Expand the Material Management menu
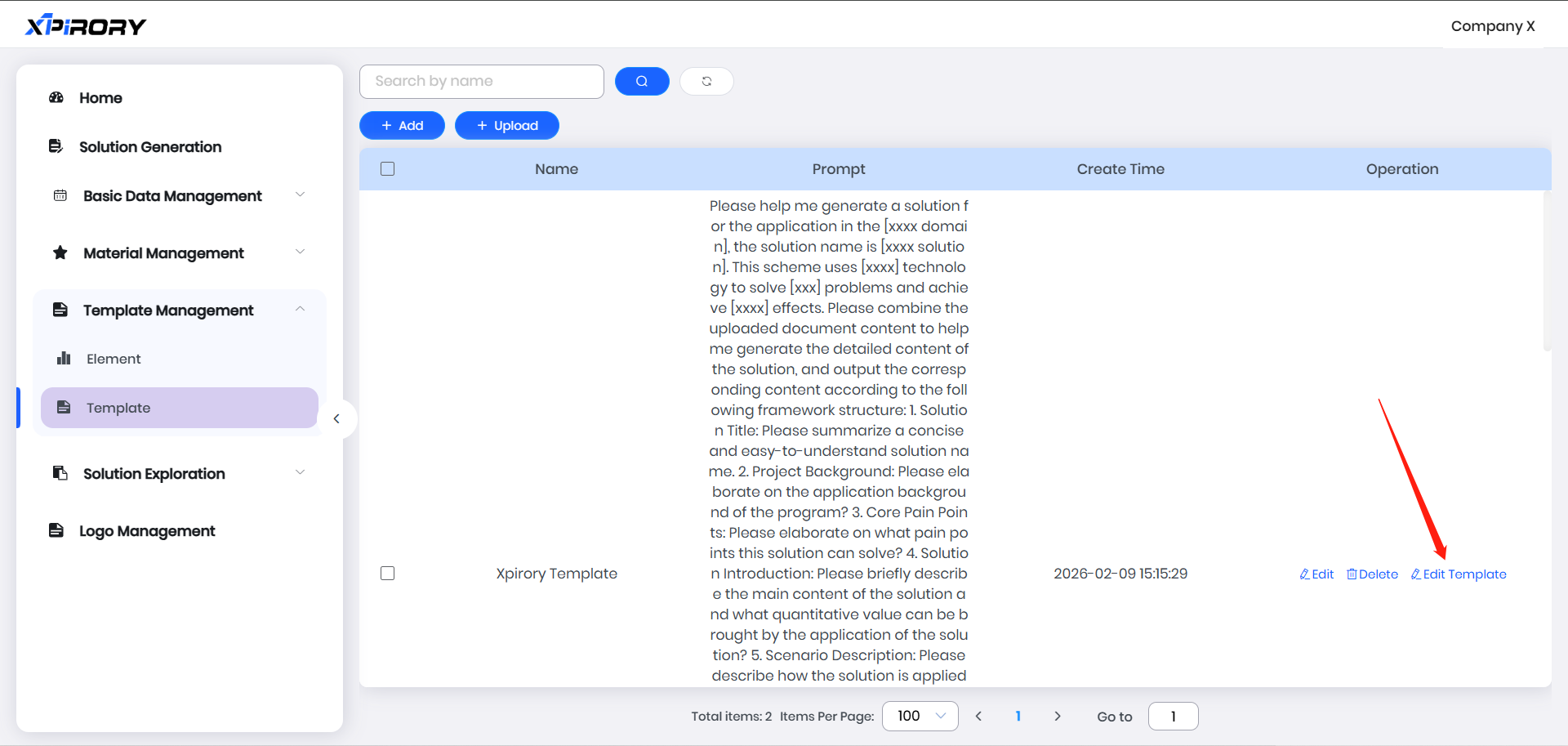 tap(163, 253)
